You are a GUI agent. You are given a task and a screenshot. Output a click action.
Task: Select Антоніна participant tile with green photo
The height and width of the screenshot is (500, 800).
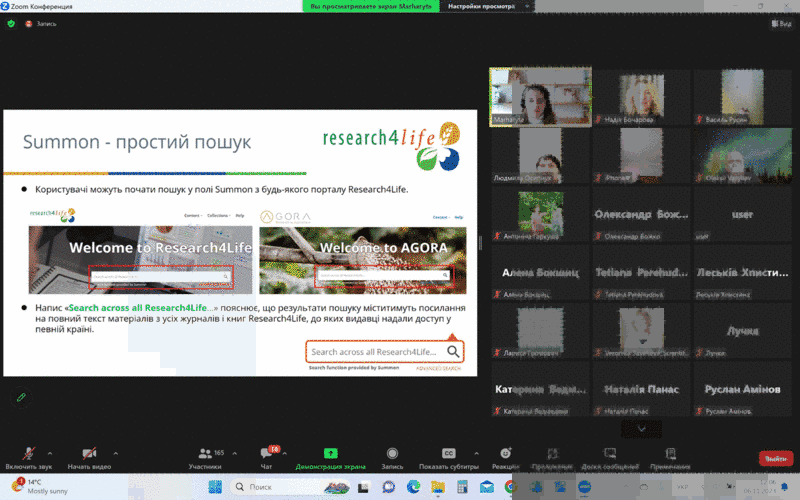pos(541,214)
